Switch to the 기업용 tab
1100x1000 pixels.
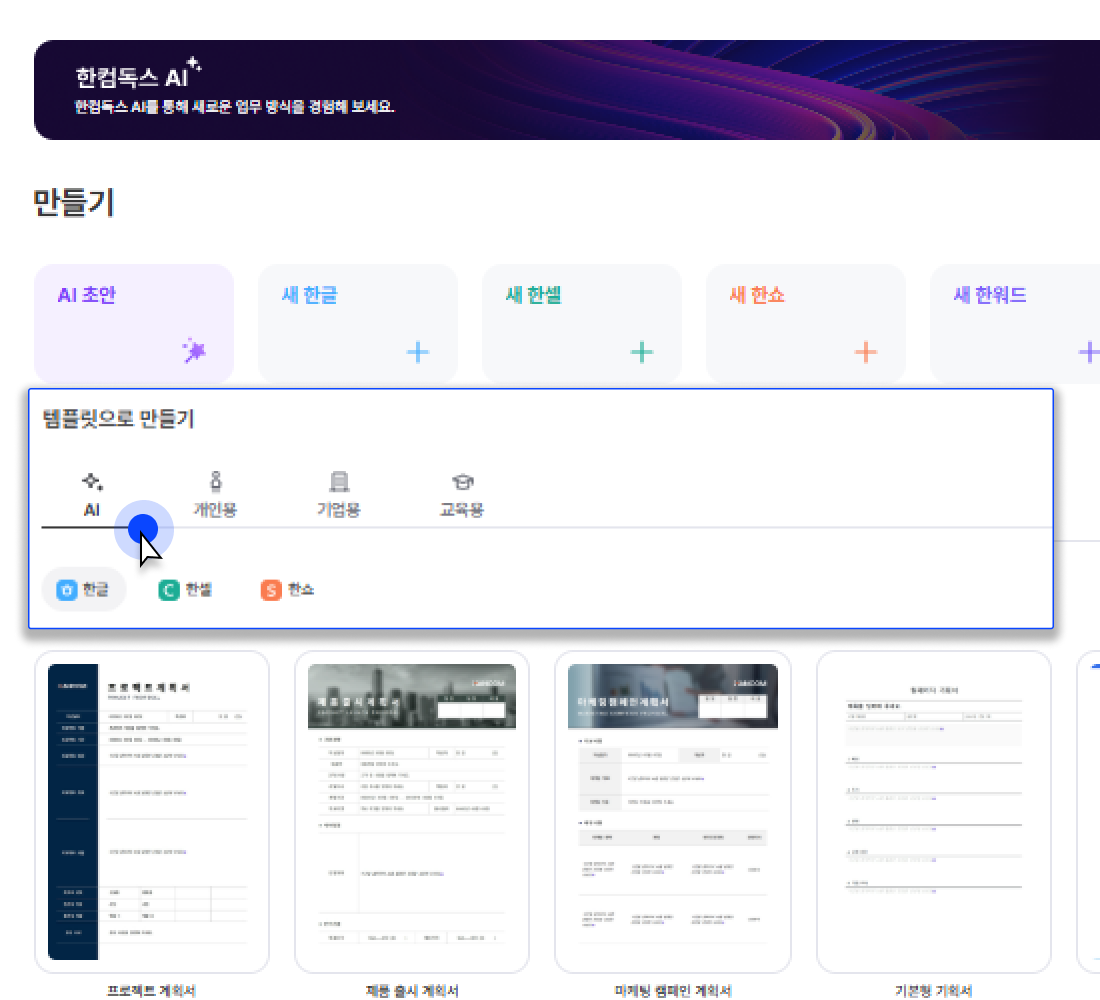point(339,495)
